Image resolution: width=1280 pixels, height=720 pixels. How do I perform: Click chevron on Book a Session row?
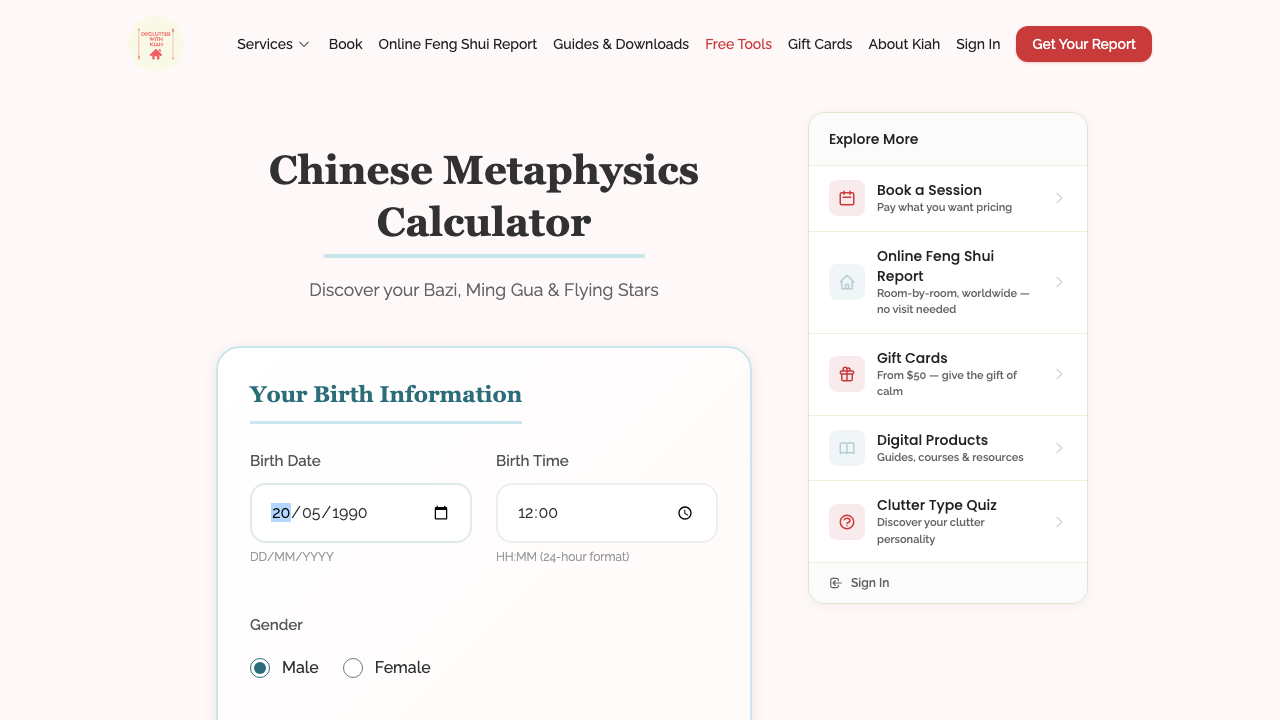pos(1059,198)
